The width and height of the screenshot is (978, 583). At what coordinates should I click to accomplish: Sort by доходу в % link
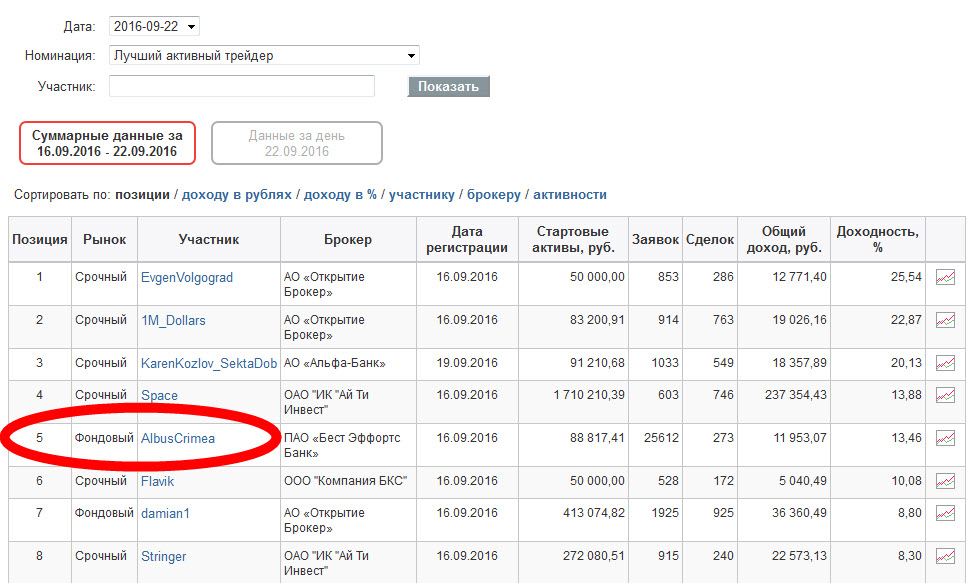pyautogui.click(x=340, y=195)
